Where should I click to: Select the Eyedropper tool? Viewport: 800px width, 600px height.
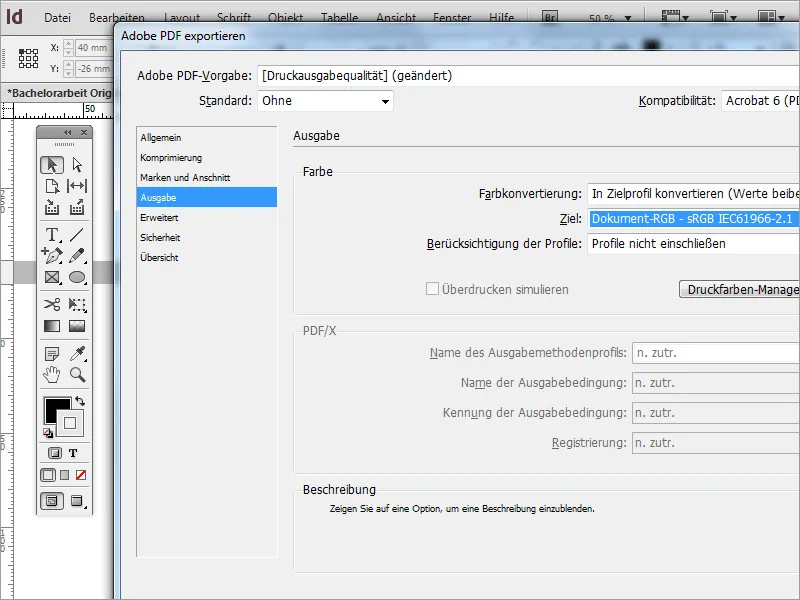point(77,353)
